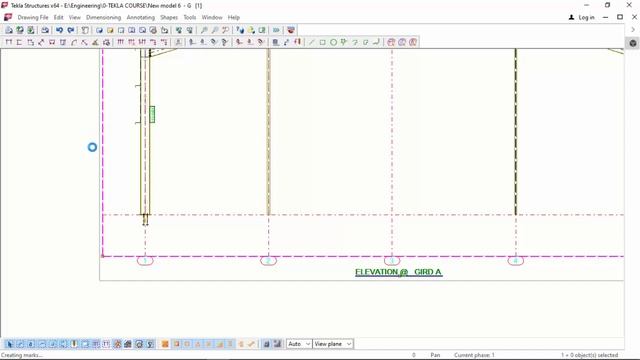640x360 pixels.
Task: Toggle the select-all arrow switch in the bottom toolbar
Action: (10, 344)
